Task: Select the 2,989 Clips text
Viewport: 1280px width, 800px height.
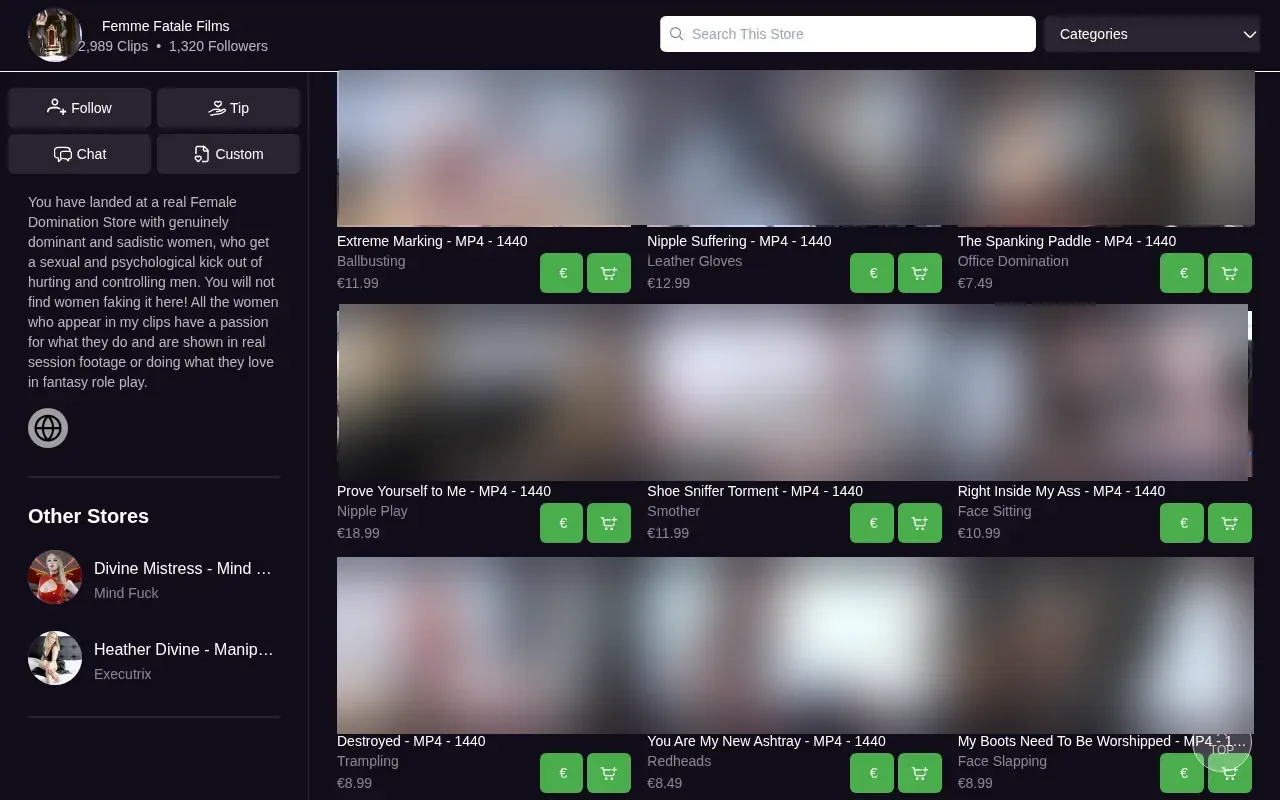Action: tap(113, 46)
